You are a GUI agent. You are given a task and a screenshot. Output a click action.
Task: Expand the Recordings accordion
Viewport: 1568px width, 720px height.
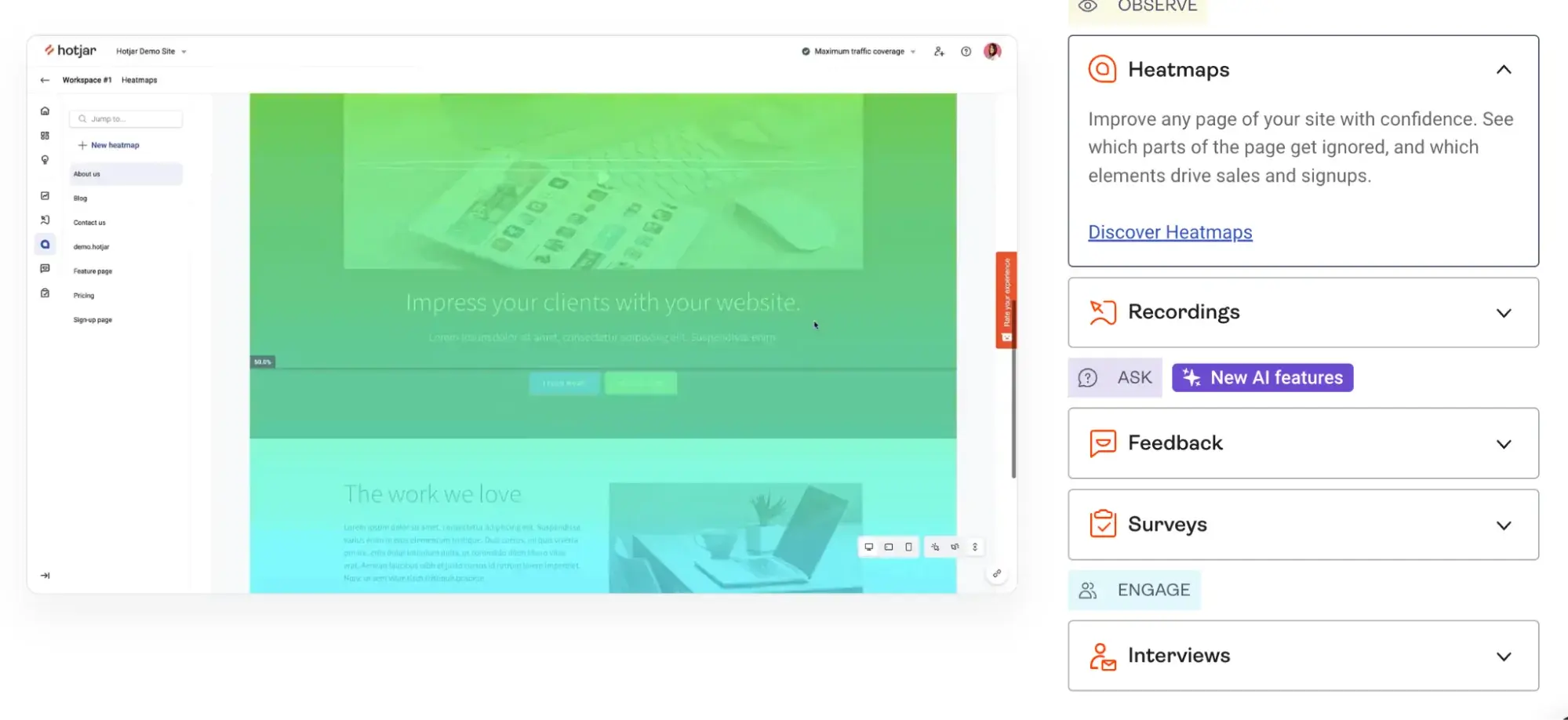tap(1303, 312)
